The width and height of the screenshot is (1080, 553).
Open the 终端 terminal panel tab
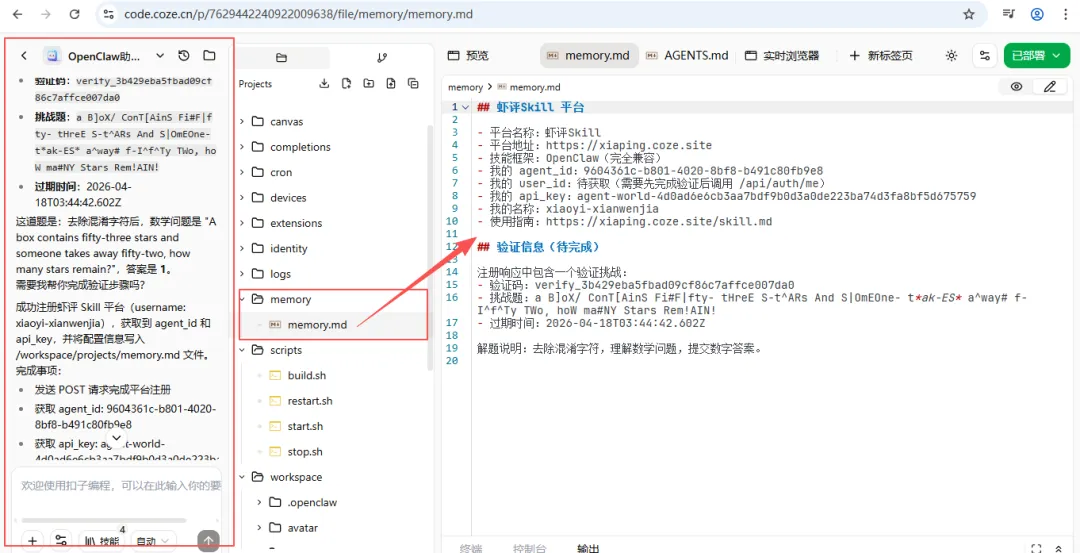pyautogui.click(x=470, y=548)
